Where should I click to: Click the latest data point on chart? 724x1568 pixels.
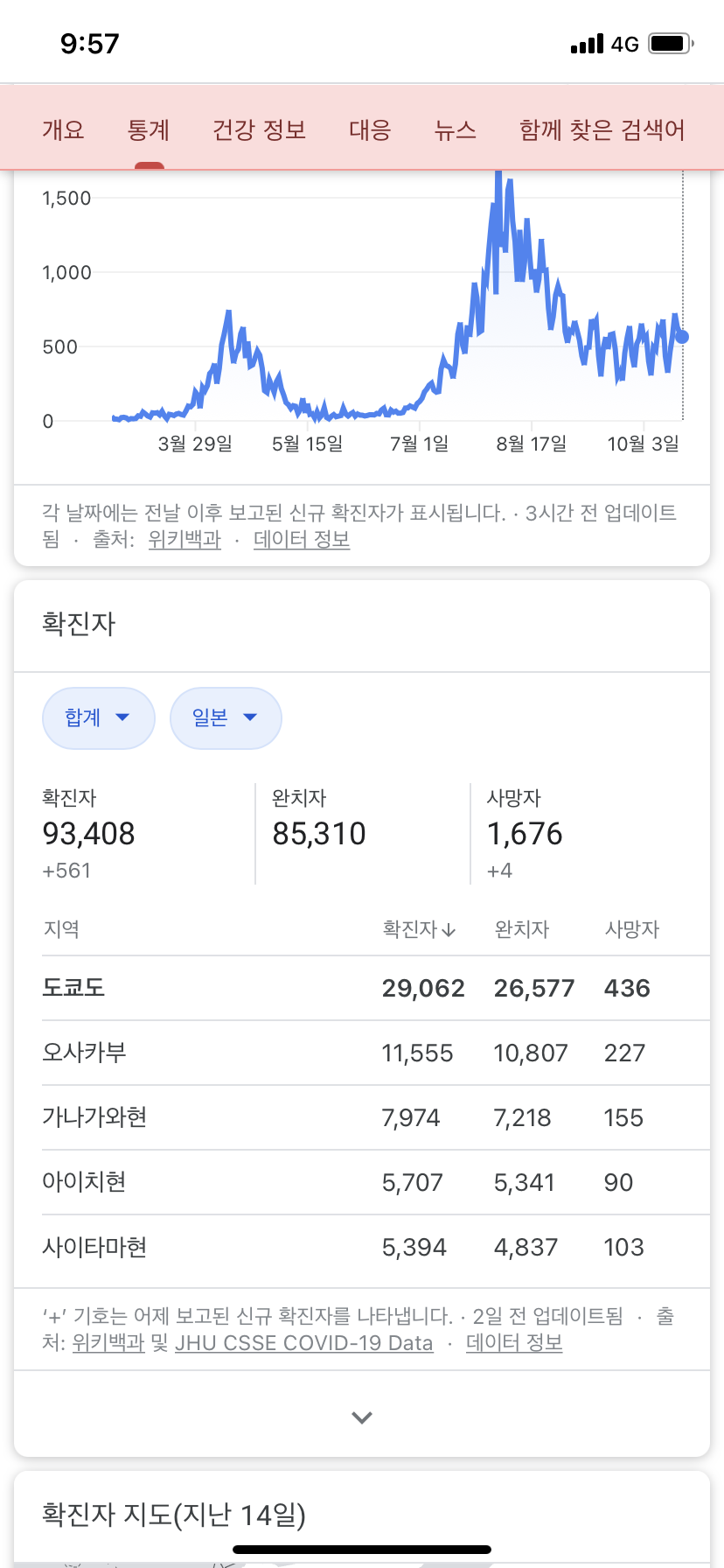[682, 337]
